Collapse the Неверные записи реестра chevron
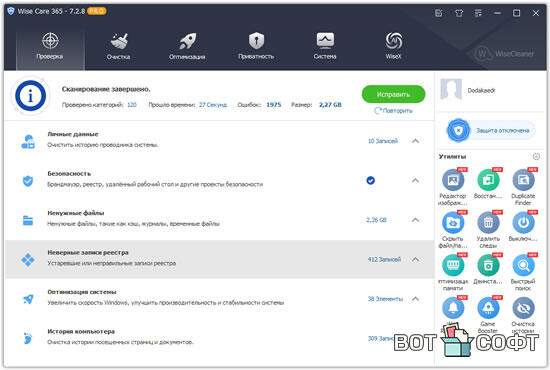Screen dimensions: 550x370 415,259
